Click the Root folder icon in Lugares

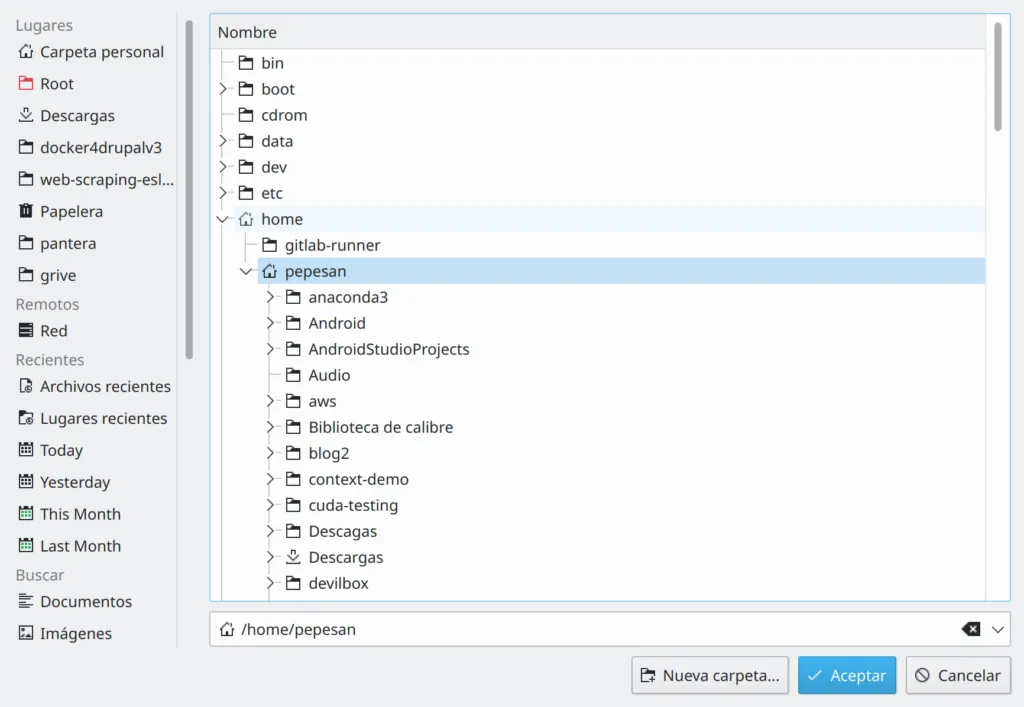(x=26, y=84)
